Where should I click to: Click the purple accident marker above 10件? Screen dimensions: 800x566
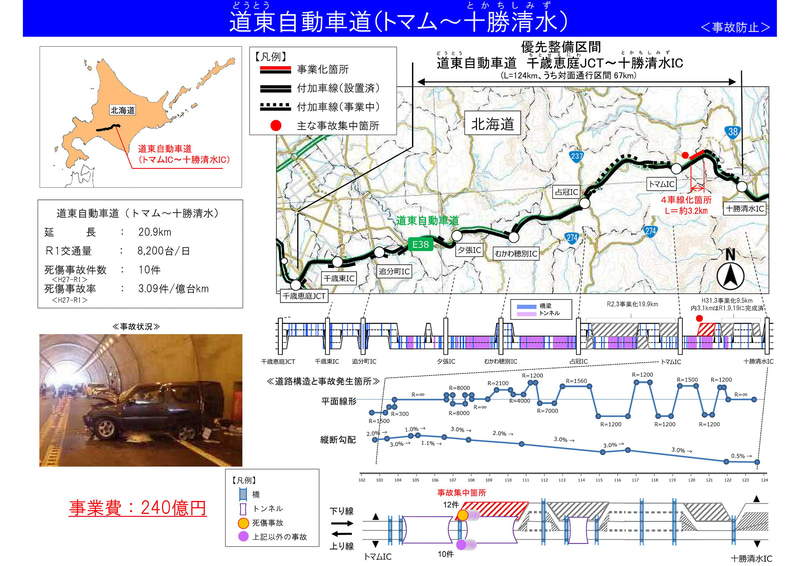tap(462, 545)
